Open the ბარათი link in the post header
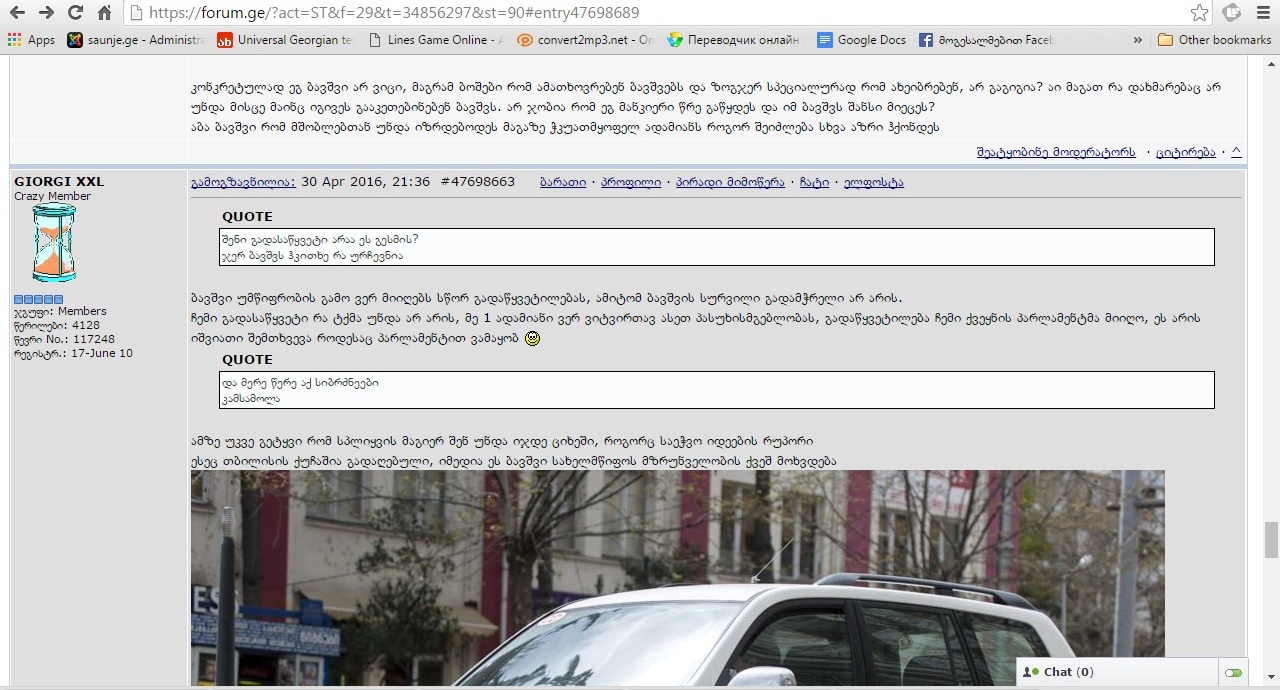The width and height of the screenshot is (1280, 690). [x=563, y=182]
